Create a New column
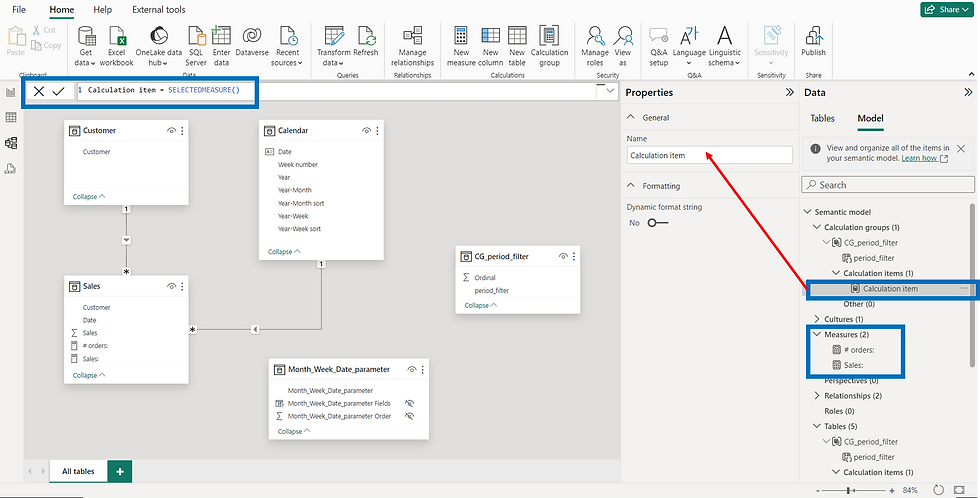The height and width of the screenshot is (498, 980). [x=491, y=46]
